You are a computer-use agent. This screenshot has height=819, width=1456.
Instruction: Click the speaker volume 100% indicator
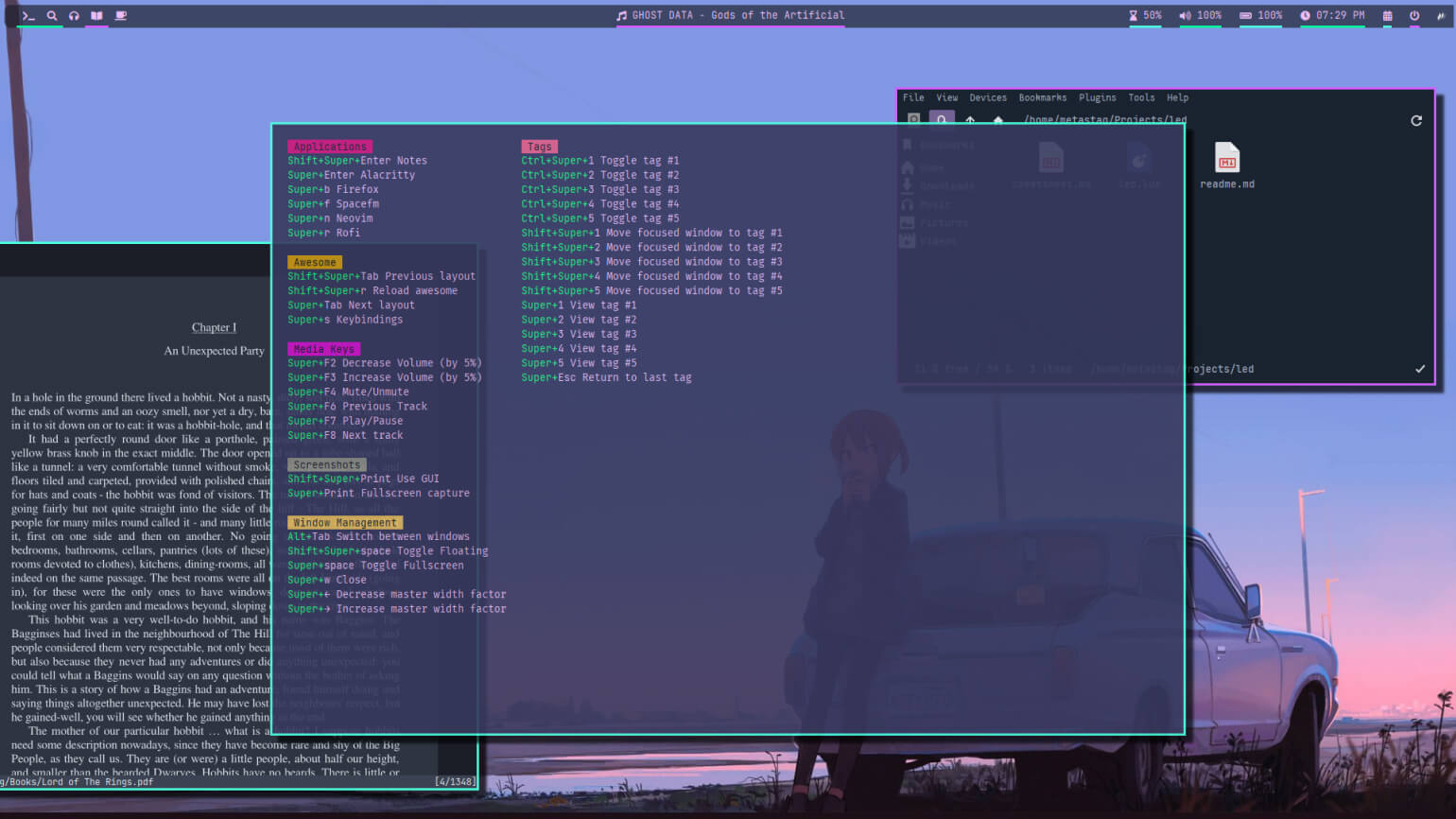tap(1200, 15)
